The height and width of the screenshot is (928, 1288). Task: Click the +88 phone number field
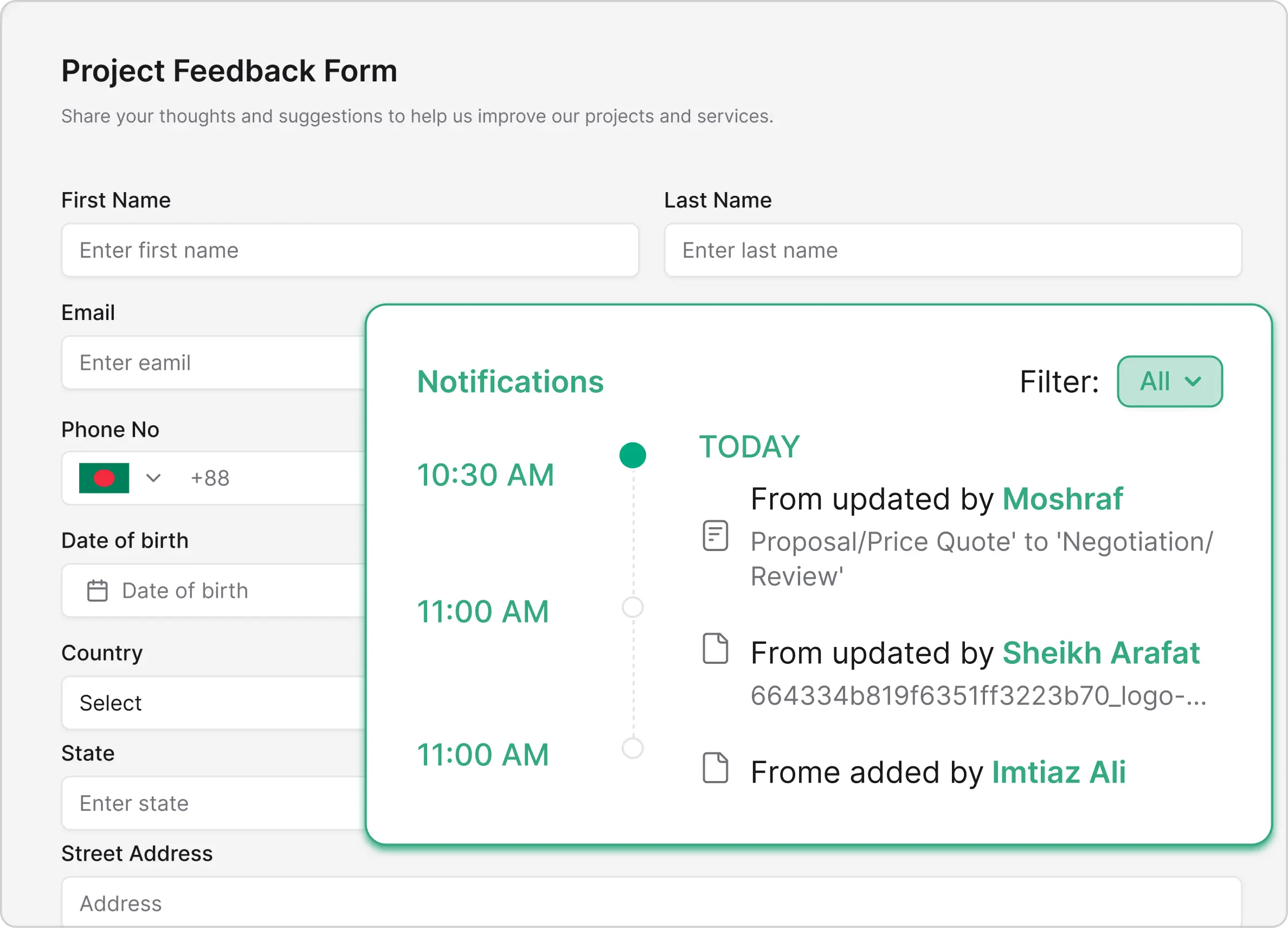(273, 478)
